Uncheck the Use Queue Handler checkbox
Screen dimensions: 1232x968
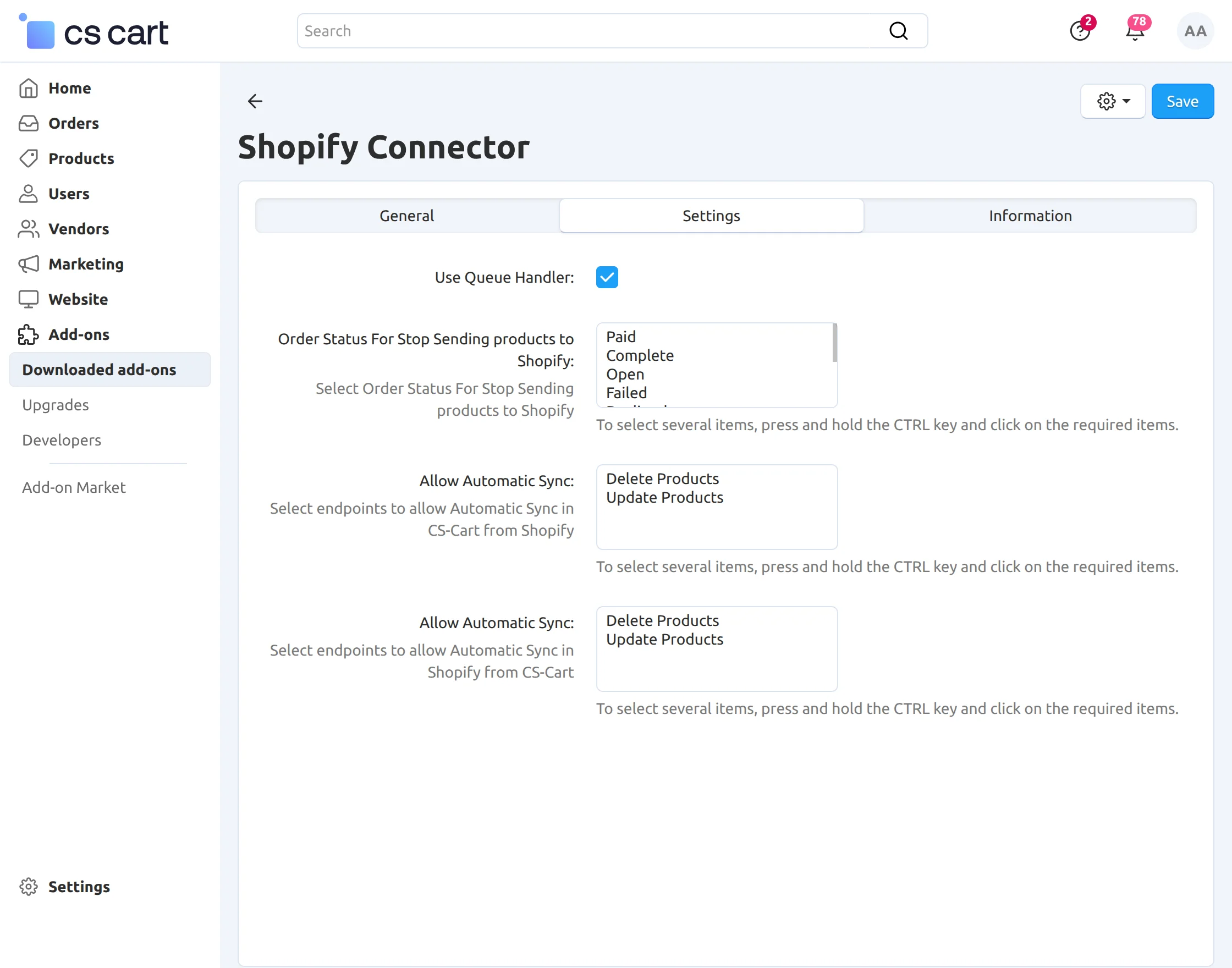pyautogui.click(x=607, y=277)
